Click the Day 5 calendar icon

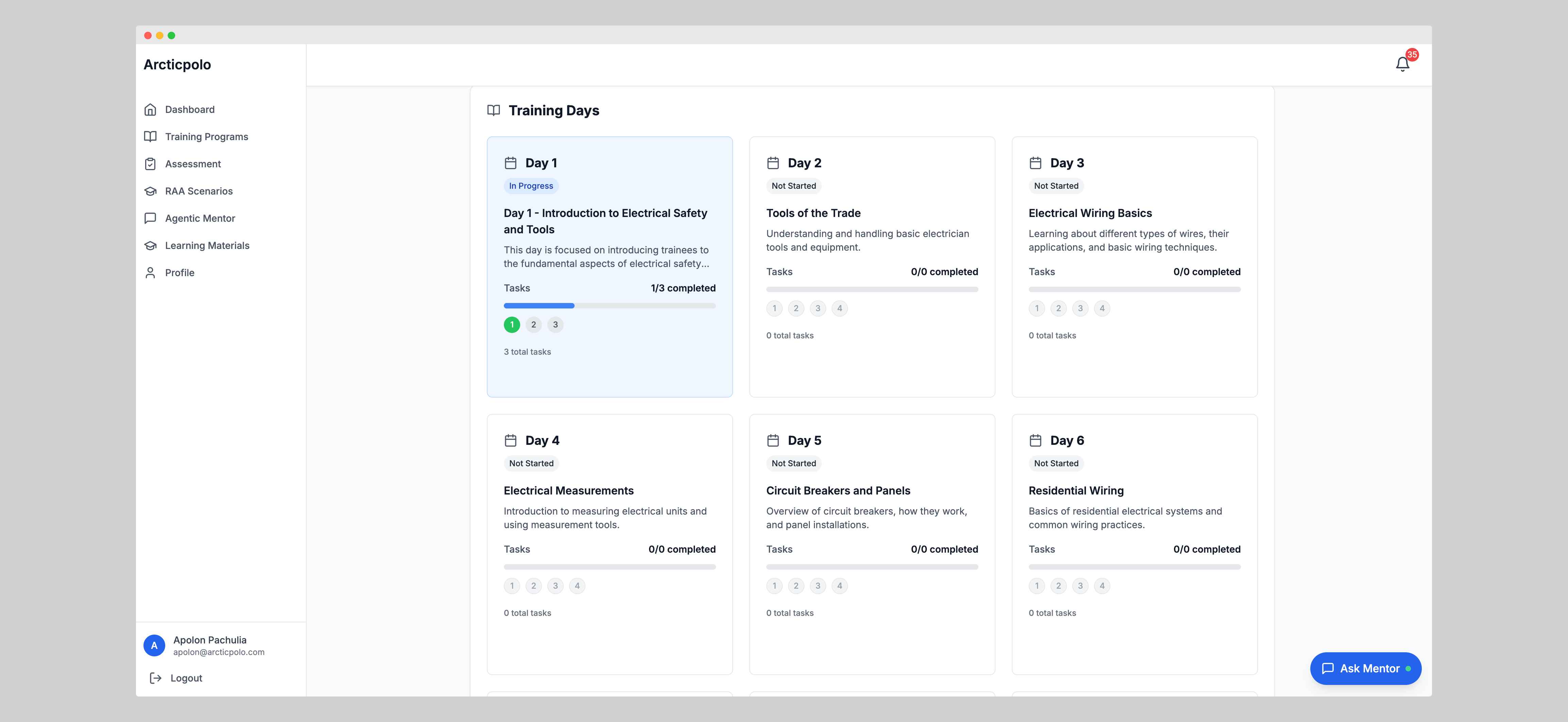pos(773,441)
